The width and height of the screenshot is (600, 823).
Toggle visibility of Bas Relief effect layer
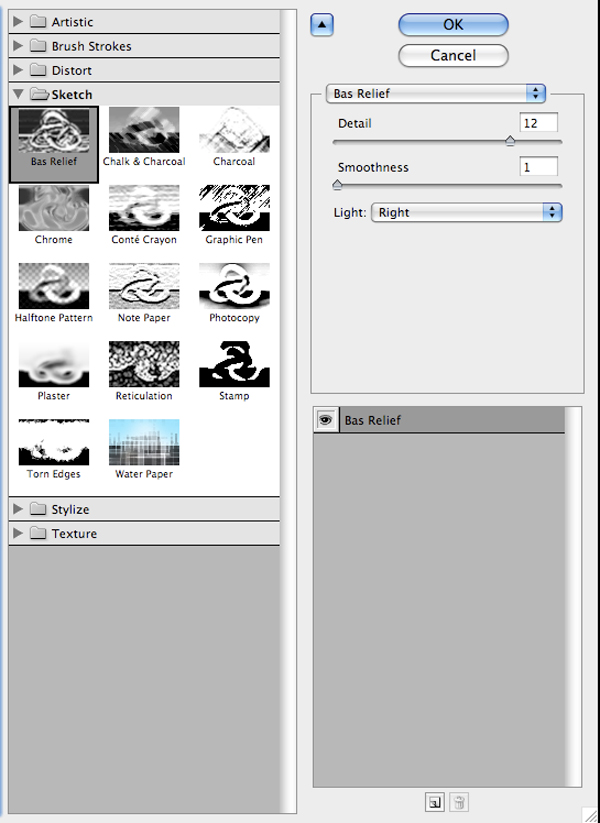(x=325, y=420)
